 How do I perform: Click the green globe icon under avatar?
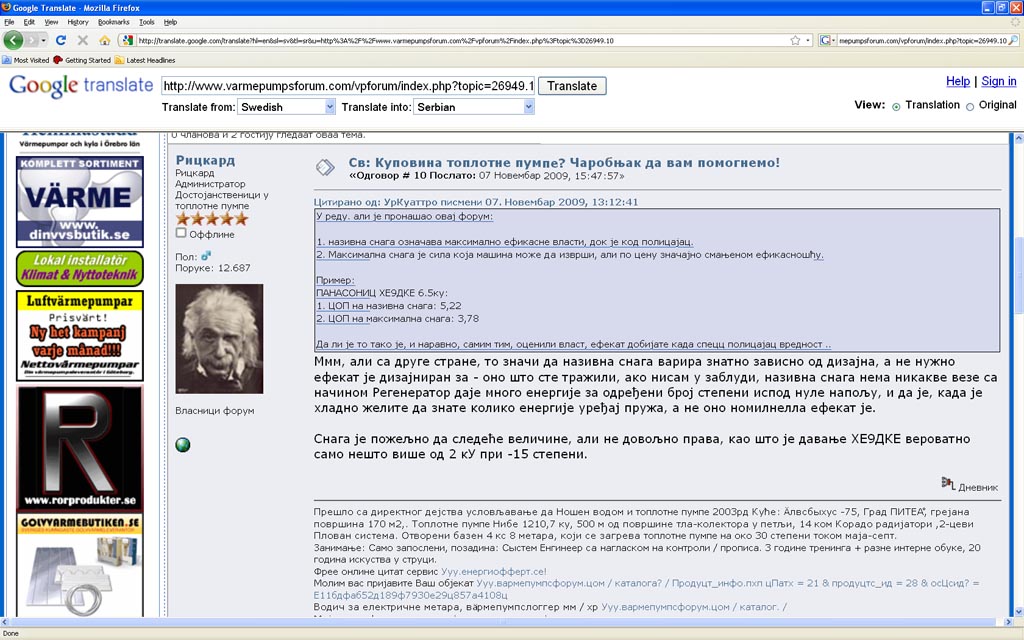183,445
